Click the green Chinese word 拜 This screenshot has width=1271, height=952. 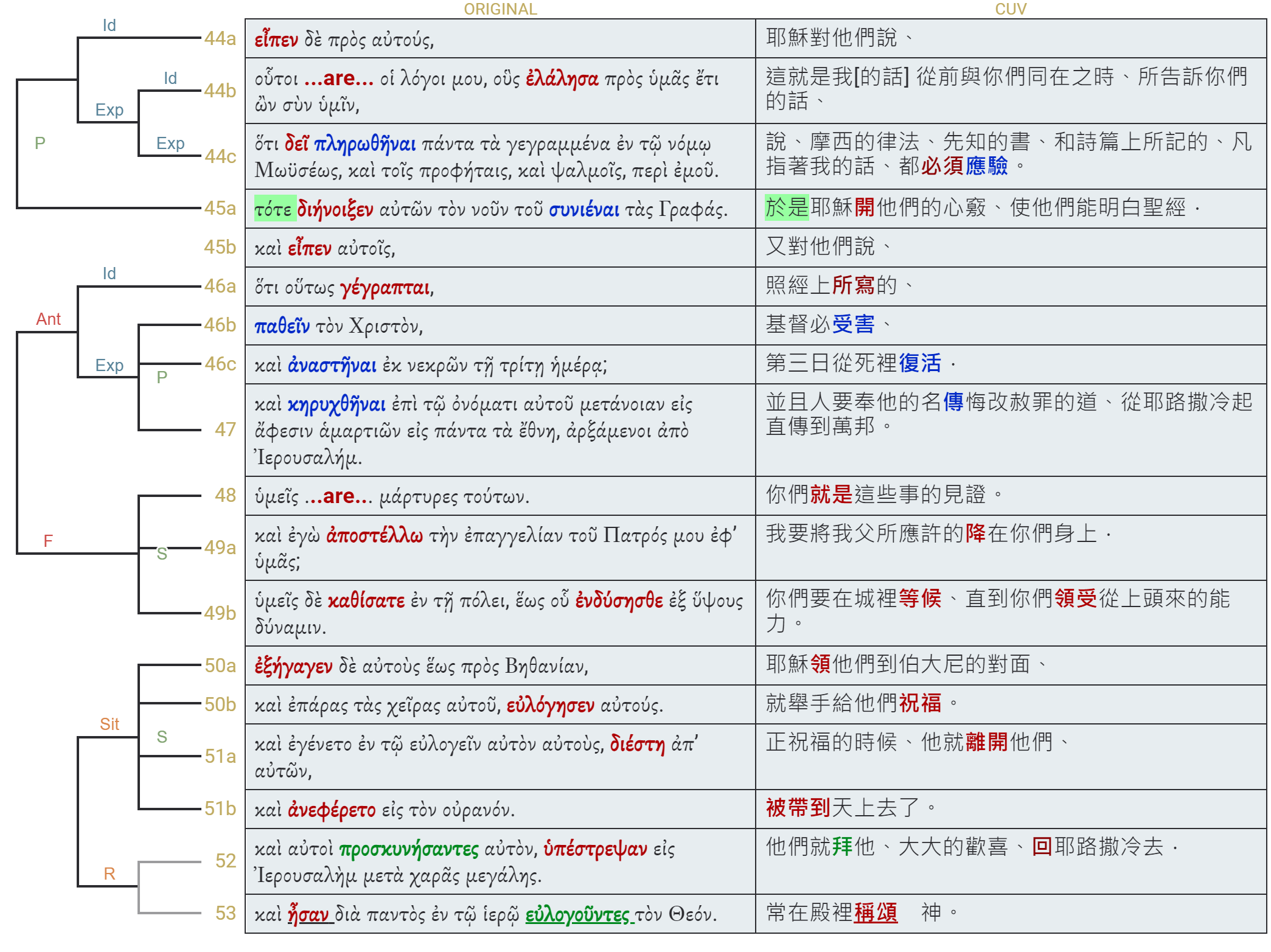click(x=843, y=846)
